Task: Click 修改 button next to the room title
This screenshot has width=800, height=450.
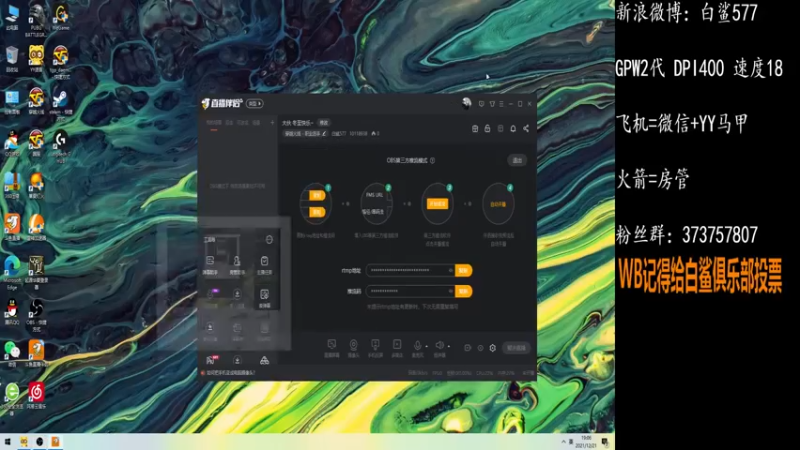Action: pos(323,122)
